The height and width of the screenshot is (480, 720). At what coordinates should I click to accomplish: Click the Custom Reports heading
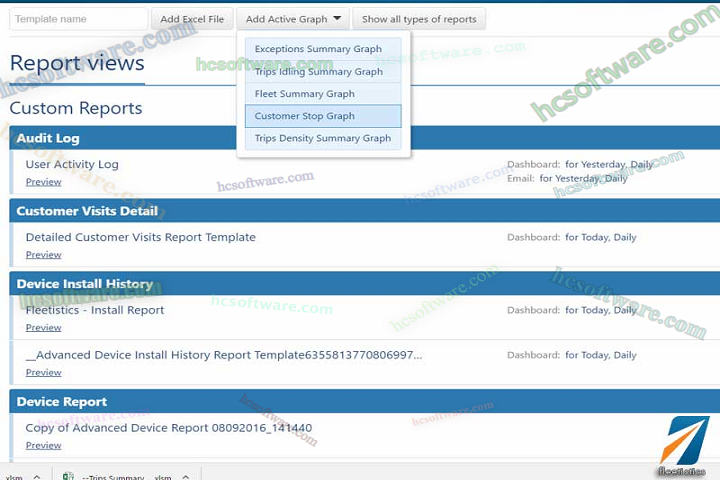tap(76, 108)
